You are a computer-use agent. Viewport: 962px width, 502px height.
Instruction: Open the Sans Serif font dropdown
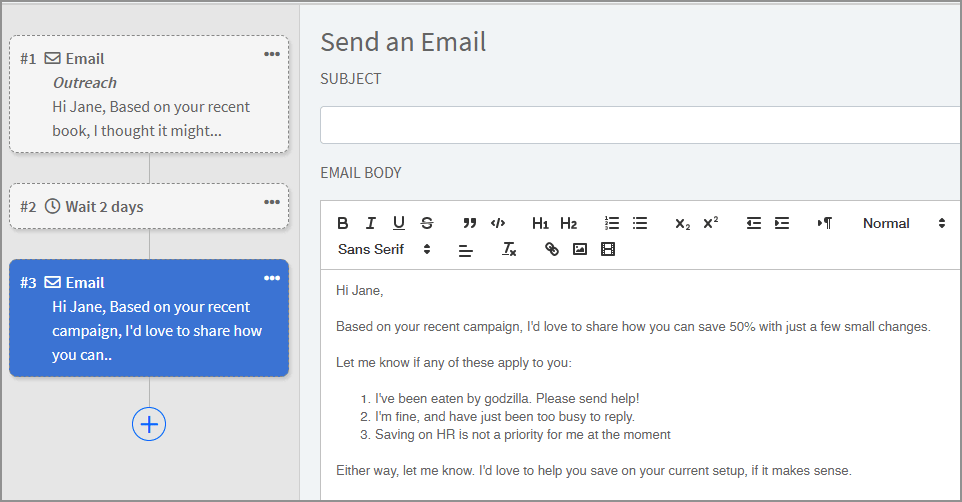point(384,249)
